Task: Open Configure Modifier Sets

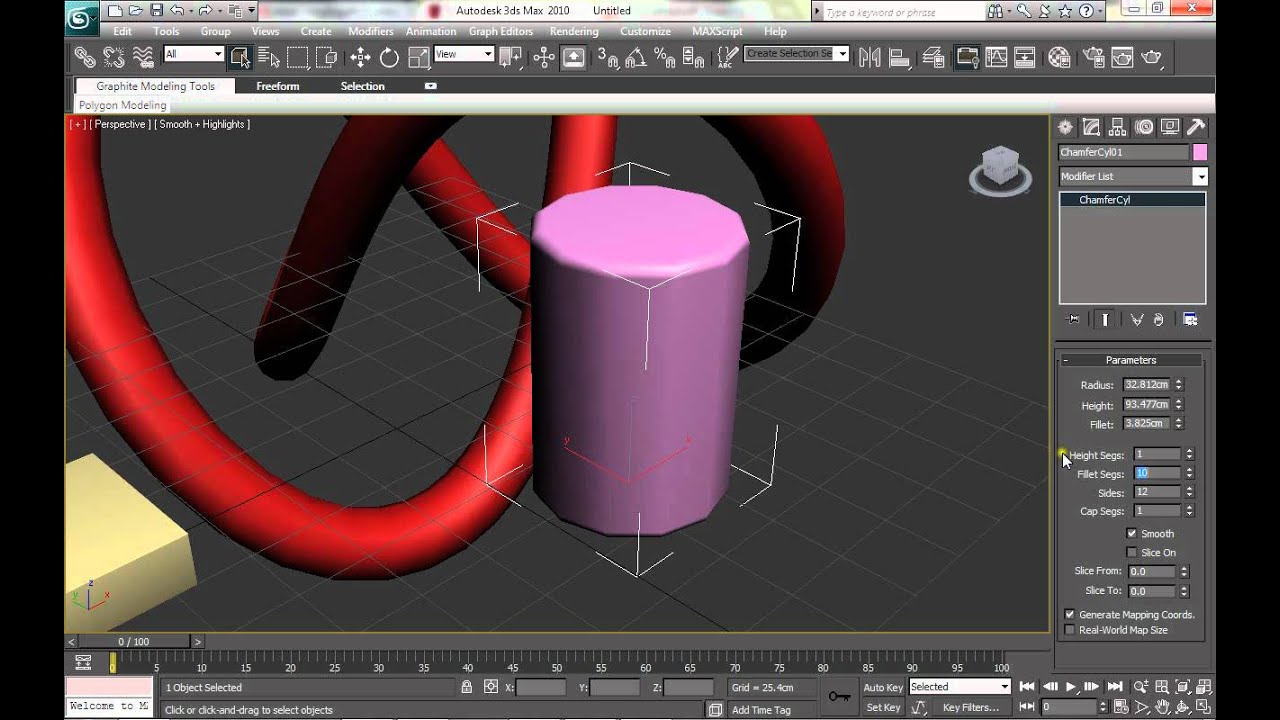Action: [1190, 320]
